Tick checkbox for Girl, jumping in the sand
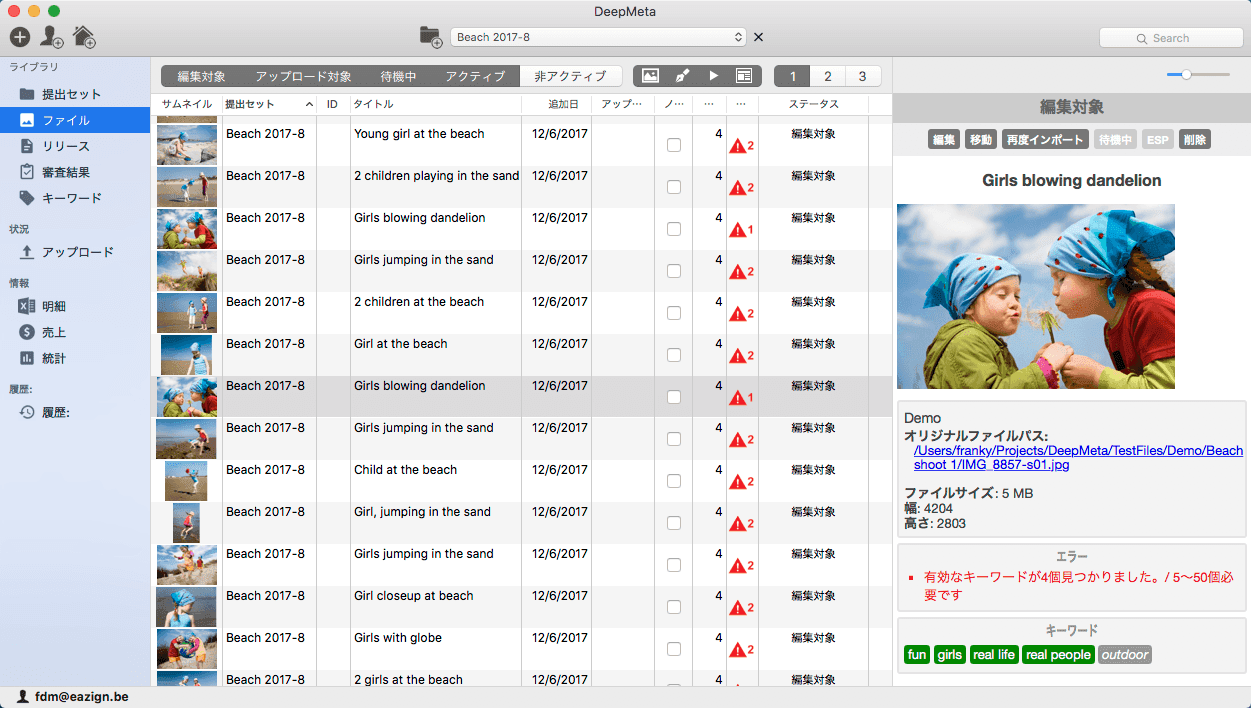 pyautogui.click(x=674, y=523)
